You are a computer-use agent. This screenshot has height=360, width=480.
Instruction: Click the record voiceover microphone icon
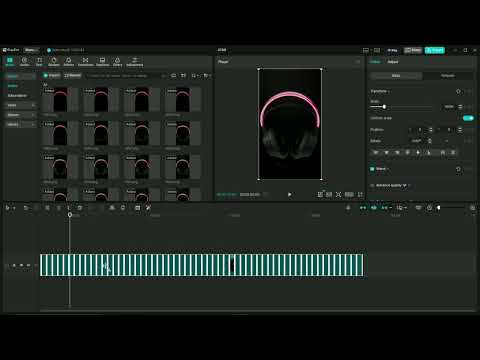(x=348, y=208)
